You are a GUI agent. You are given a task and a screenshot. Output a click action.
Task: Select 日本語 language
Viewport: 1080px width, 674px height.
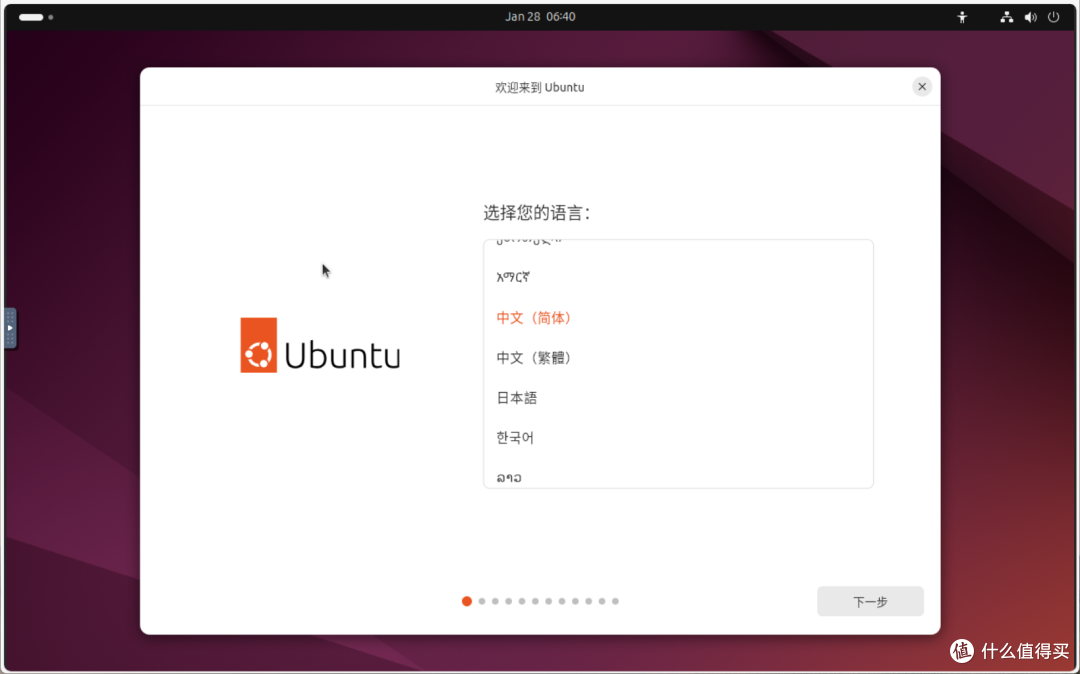(x=678, y=398)
